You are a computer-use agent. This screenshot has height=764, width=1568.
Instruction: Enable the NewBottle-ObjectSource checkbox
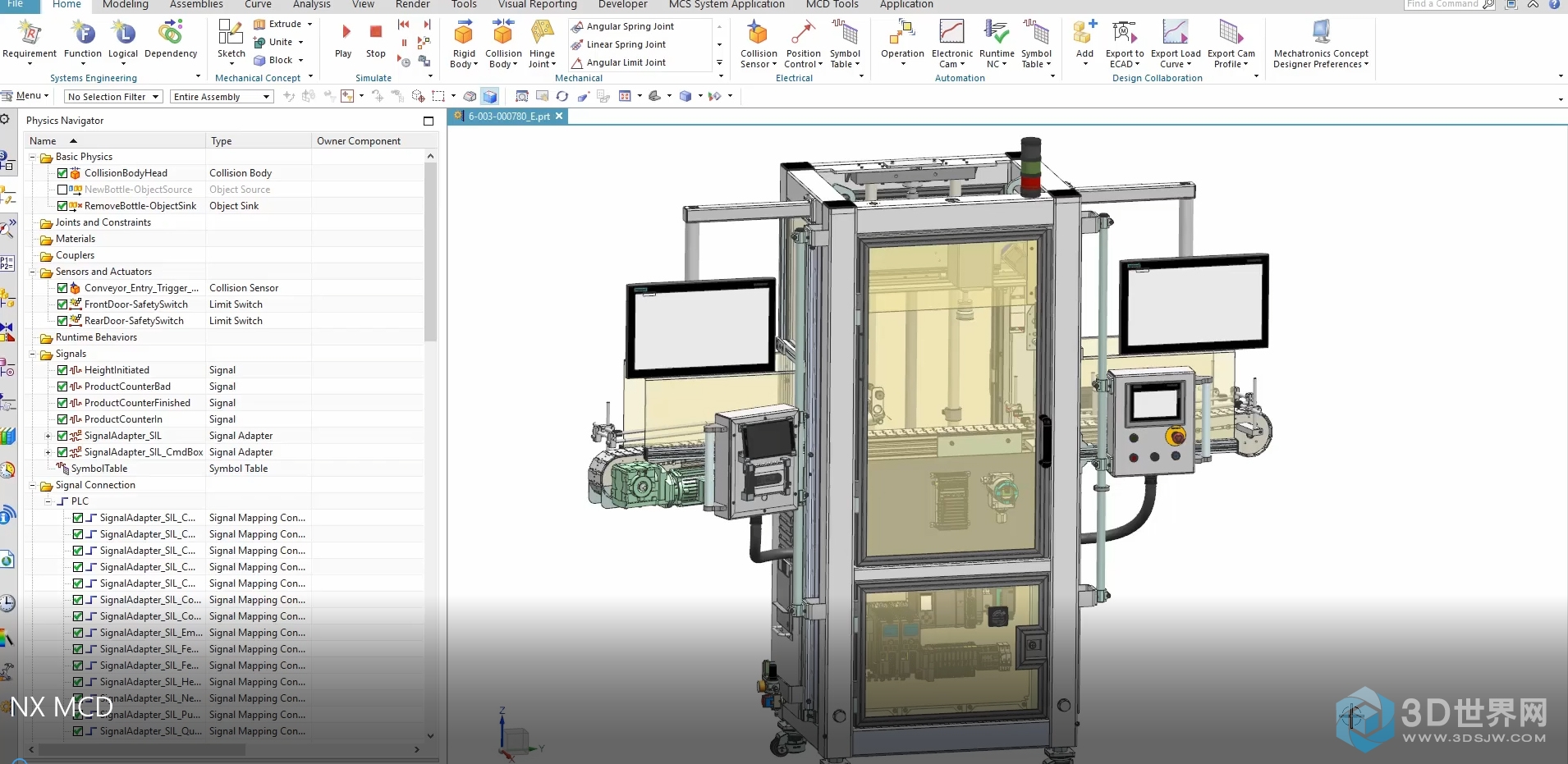click(x=62, y=190)
